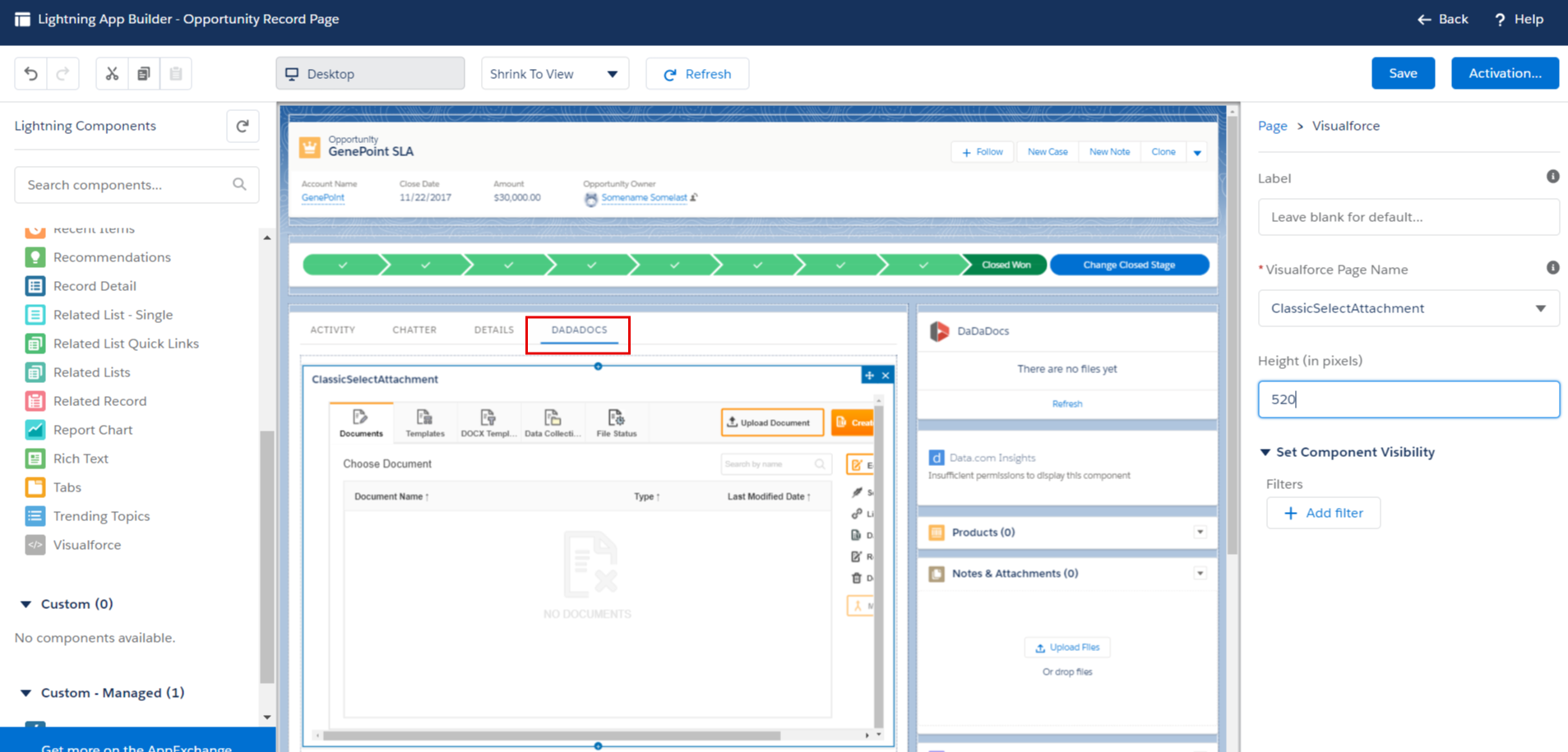This screenshot has width=1568, height=752.
Task: Click the Follow button on opportunity
Action: click(x=983, y=152)
